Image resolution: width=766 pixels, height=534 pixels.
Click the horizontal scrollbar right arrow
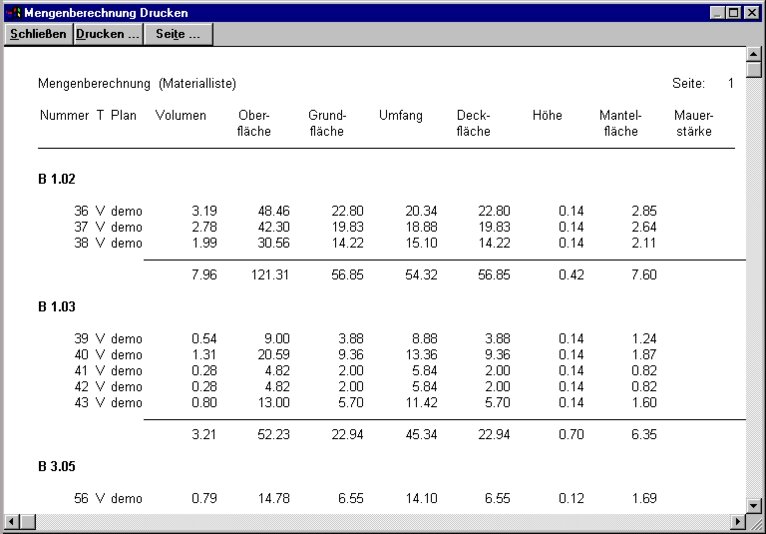tap(738, 522)
